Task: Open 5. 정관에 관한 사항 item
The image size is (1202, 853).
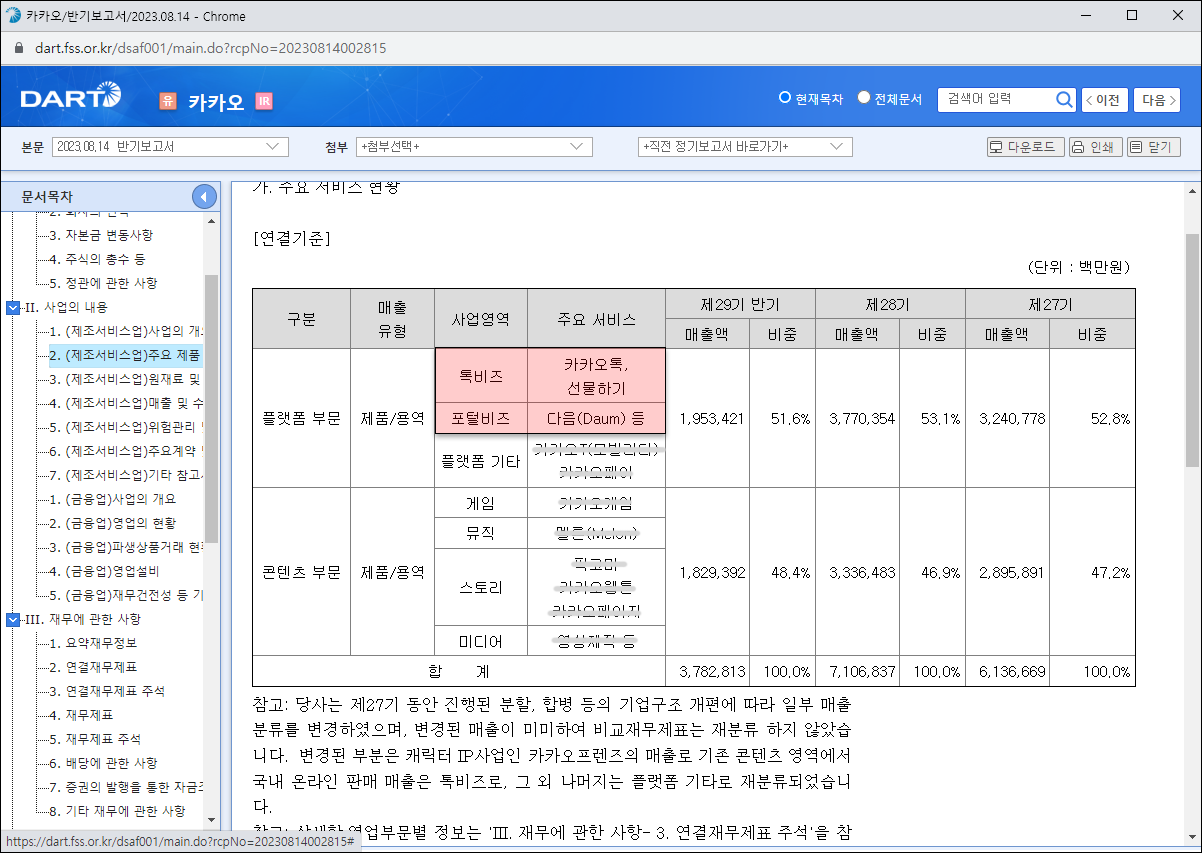Action: coord(103,283)
